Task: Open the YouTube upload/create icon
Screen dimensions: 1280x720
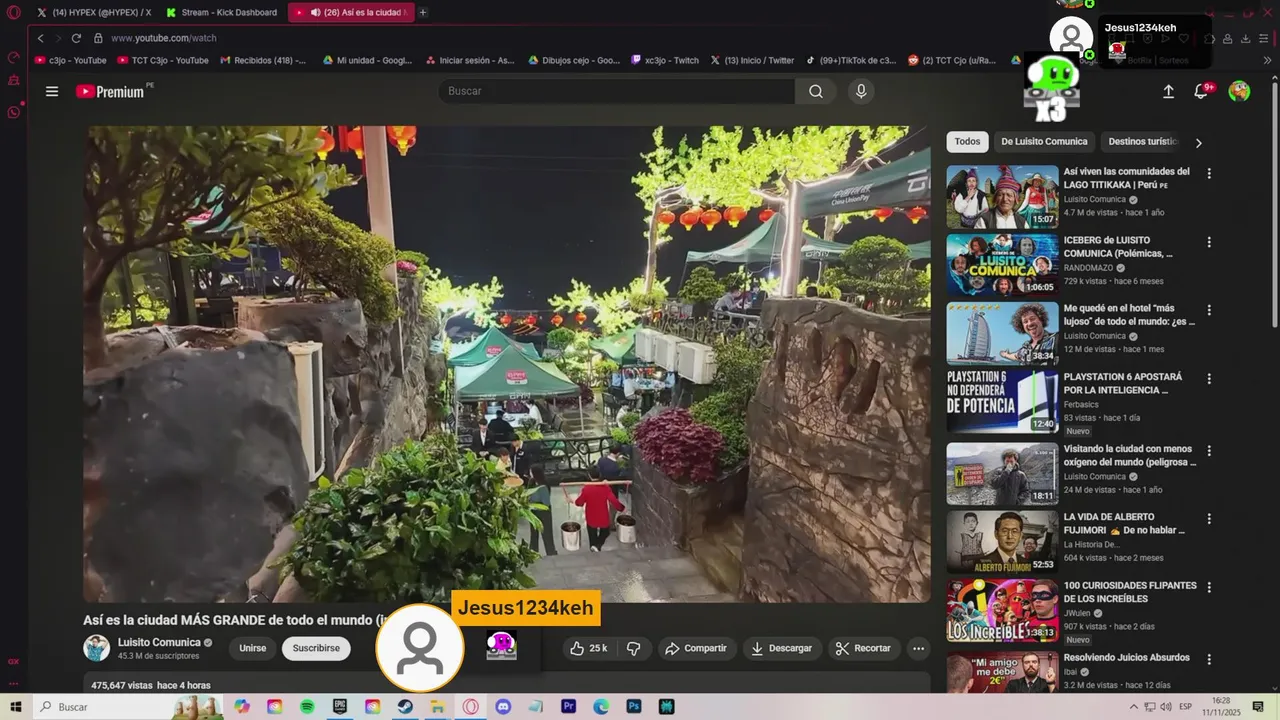Action: pos(1168,91)
